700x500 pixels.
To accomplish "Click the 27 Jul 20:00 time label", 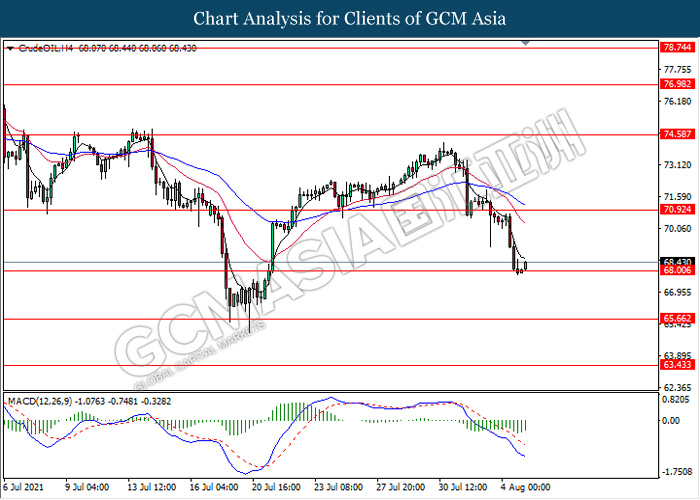I will click(x=400, y=487).
